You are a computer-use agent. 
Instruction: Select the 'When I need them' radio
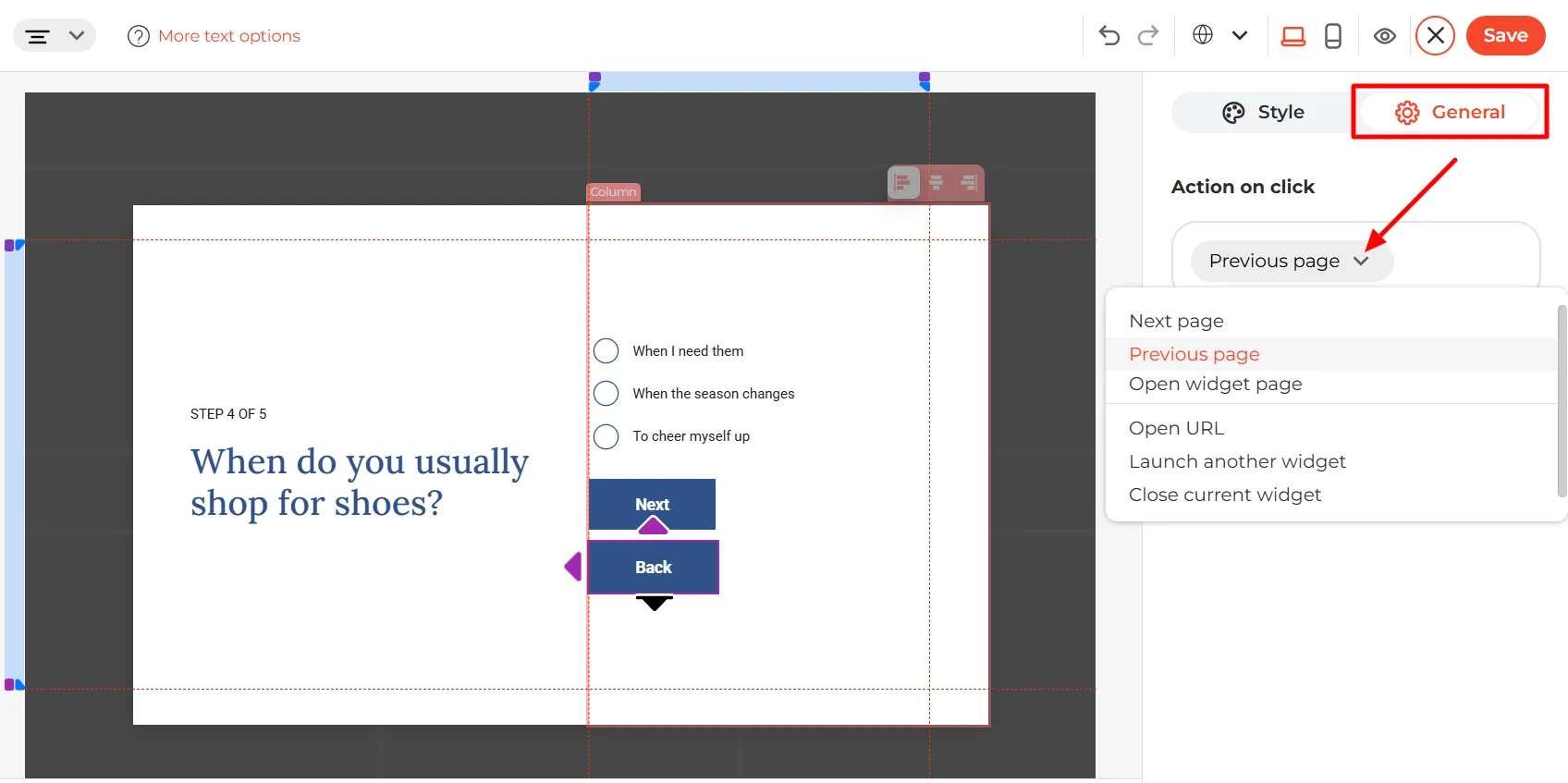click(606, 351)
